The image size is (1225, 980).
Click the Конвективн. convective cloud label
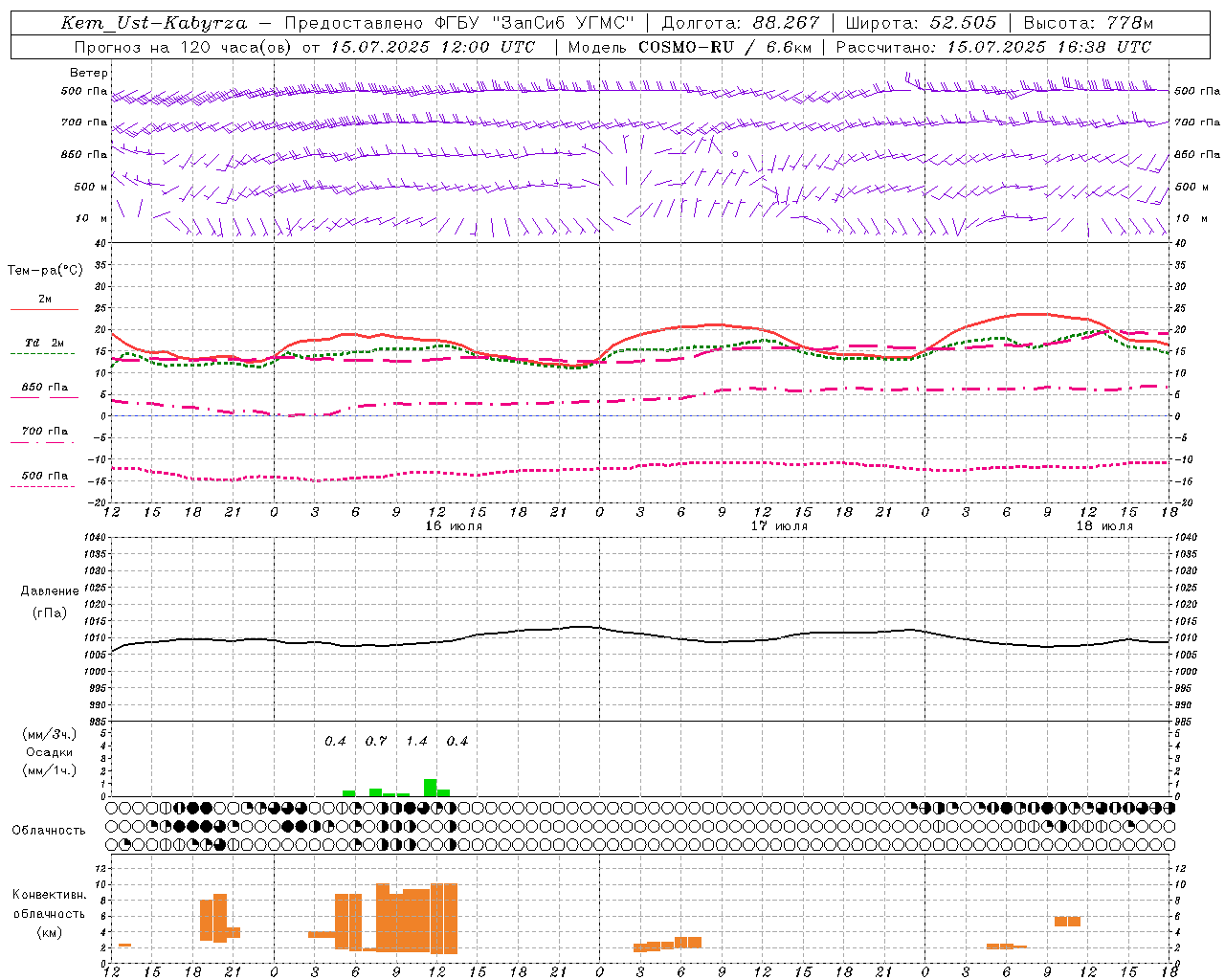[49, 895]
